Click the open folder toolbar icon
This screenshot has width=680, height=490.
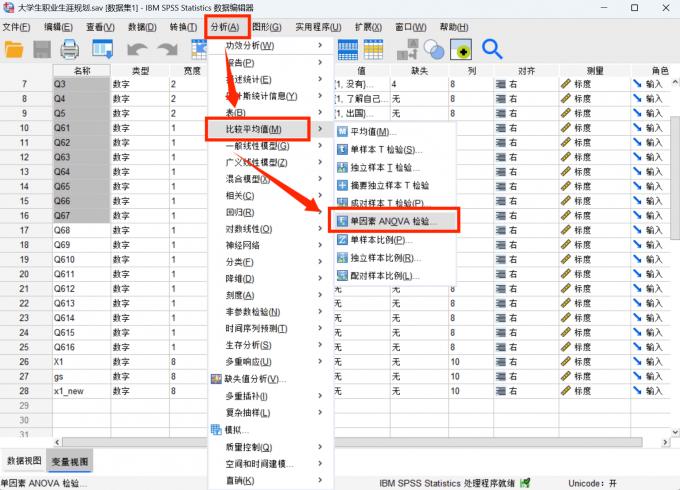(14, 49)
